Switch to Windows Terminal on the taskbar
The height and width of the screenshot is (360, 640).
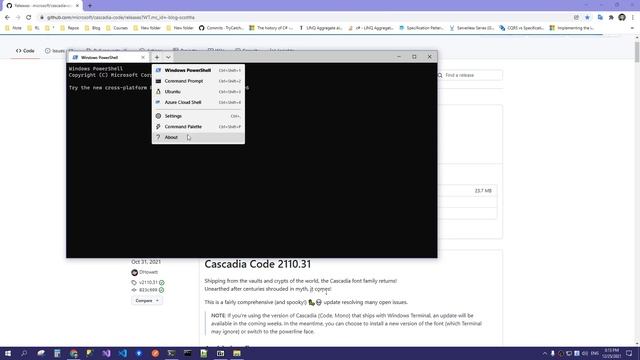pyautogui.click(x=171, y=353)
